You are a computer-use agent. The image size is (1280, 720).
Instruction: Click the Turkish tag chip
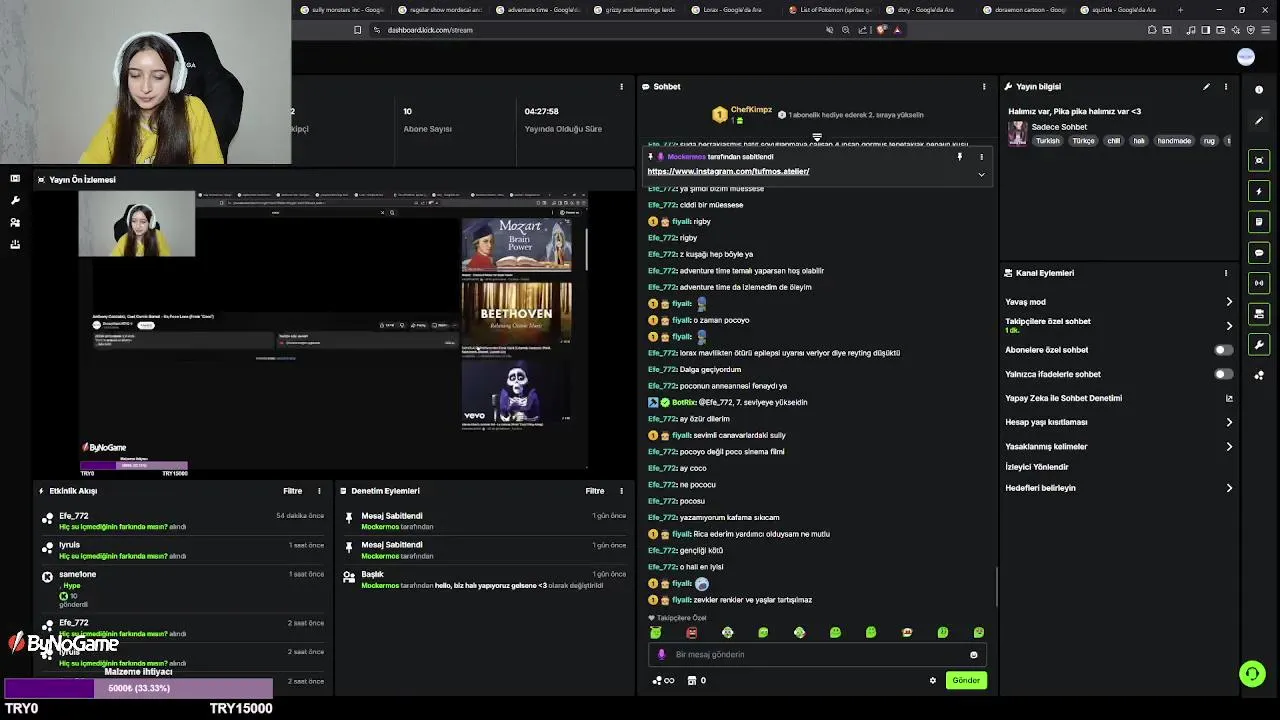tap(1047, 141)
